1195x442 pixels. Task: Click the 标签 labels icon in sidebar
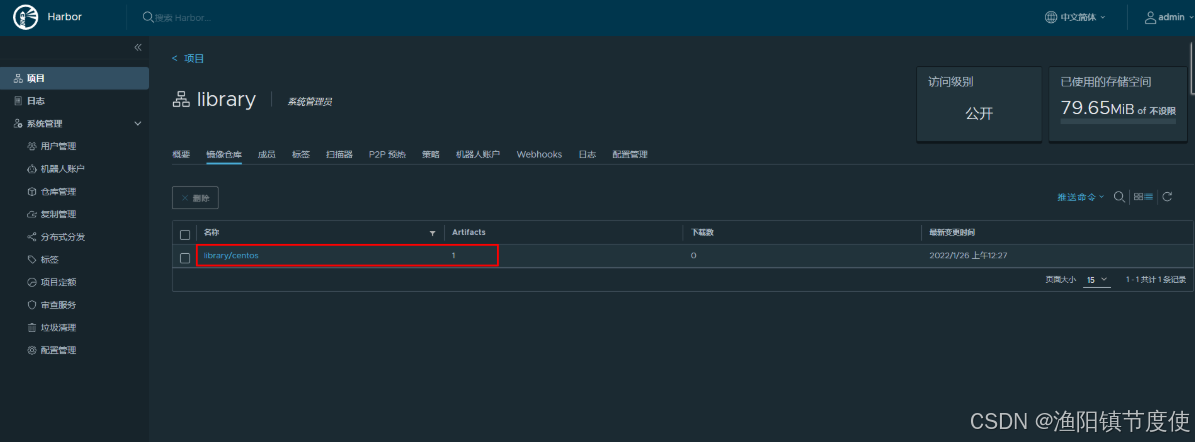tap(32, 260)
